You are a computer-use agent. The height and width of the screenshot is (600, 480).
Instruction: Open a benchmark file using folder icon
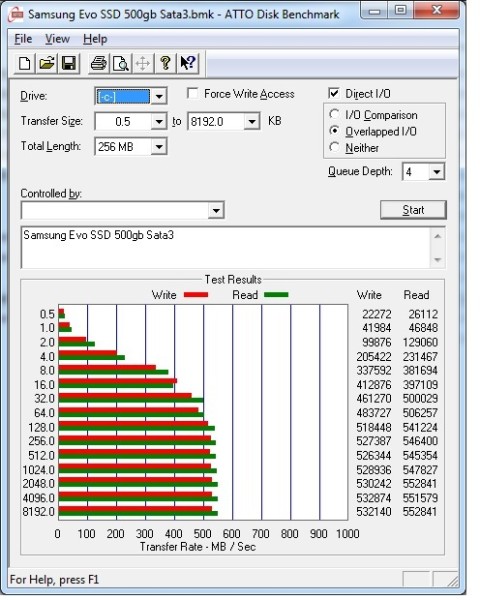[x=47, y=63]
